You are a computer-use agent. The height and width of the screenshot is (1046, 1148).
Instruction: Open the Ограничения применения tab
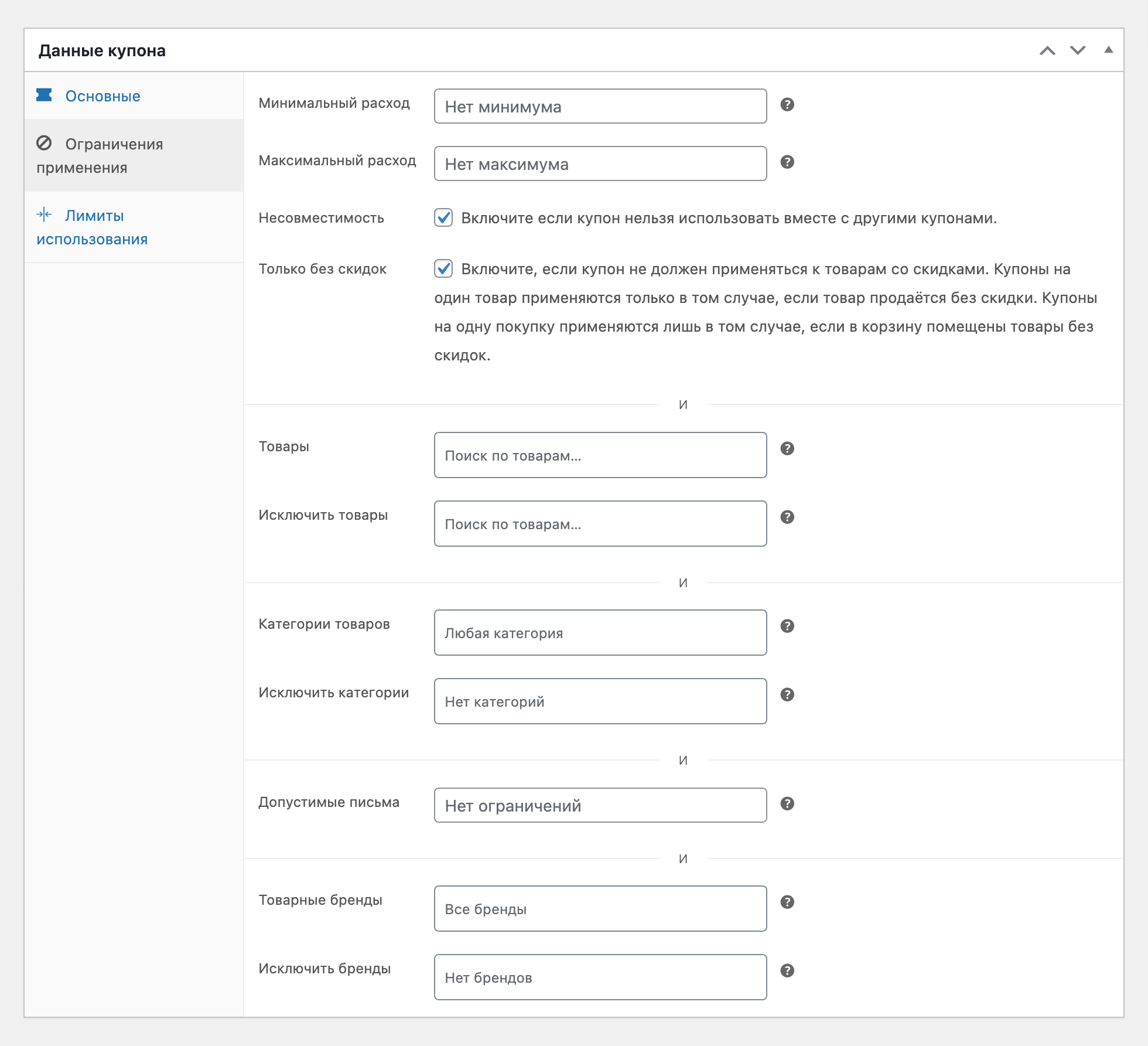134,155
